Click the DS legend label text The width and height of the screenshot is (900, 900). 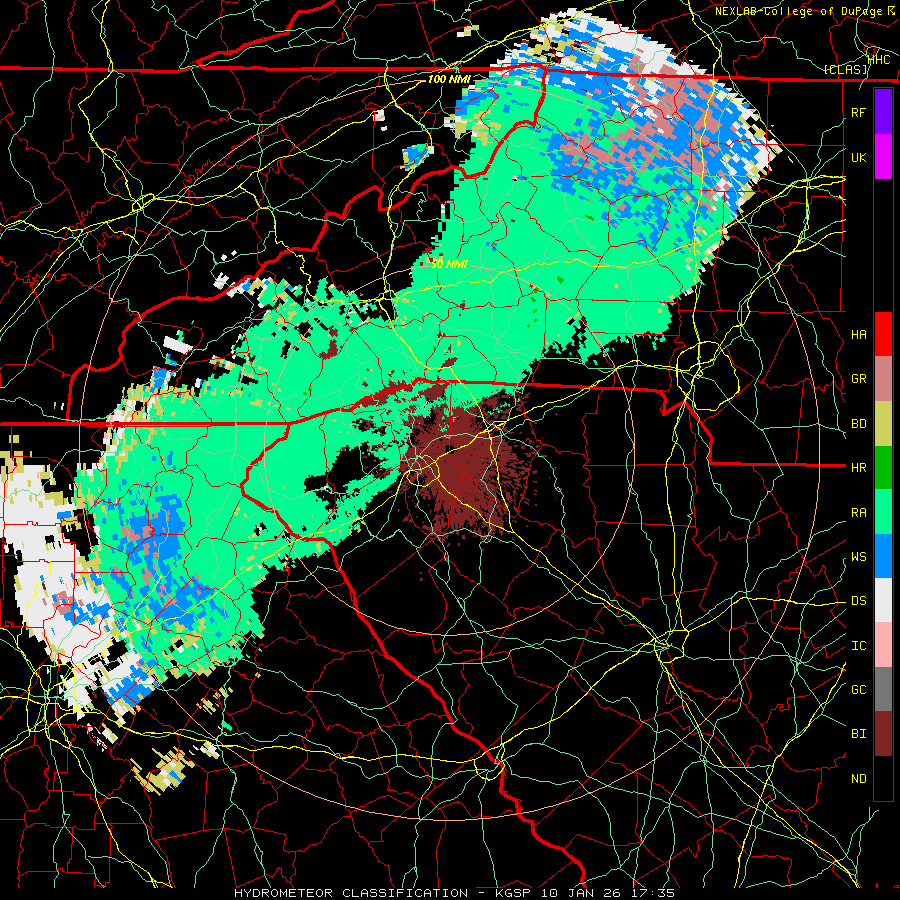coord(858,601)
